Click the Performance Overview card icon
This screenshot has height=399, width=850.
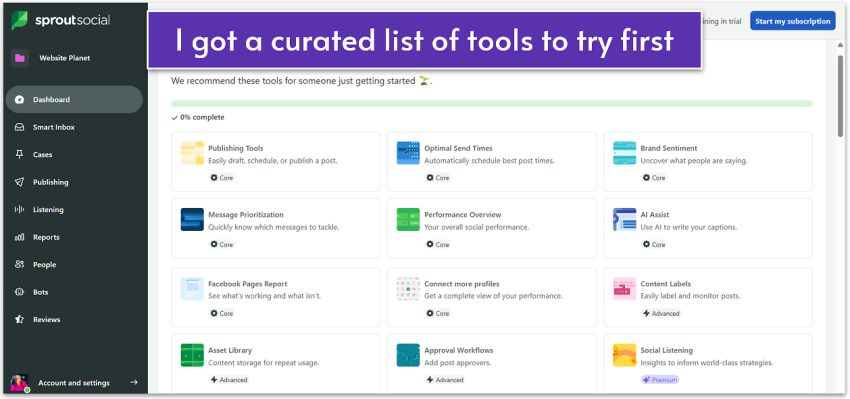pos(408,220)
